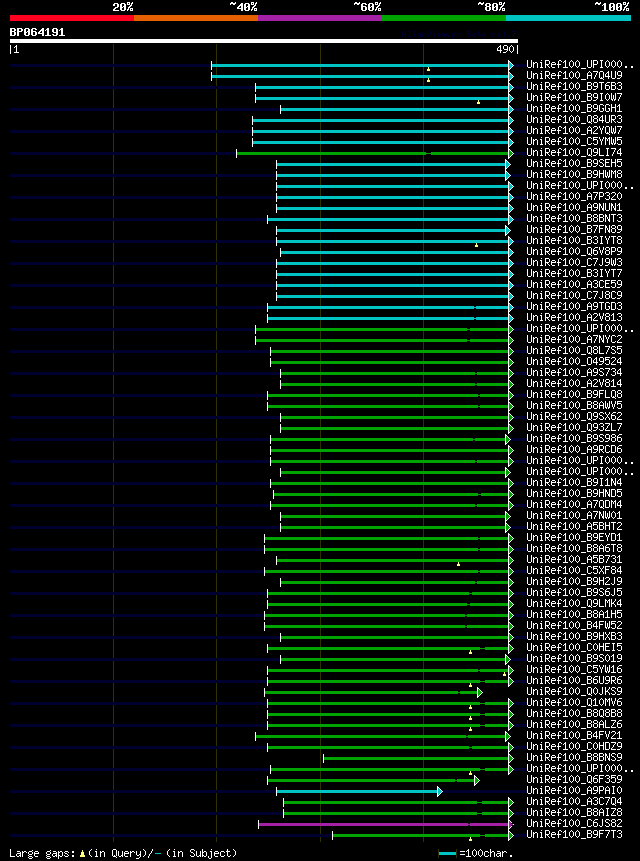Screen dimensions: 640x861
Task: Select label UniRef100_Q6F359
Action: (x=574, y=779)
